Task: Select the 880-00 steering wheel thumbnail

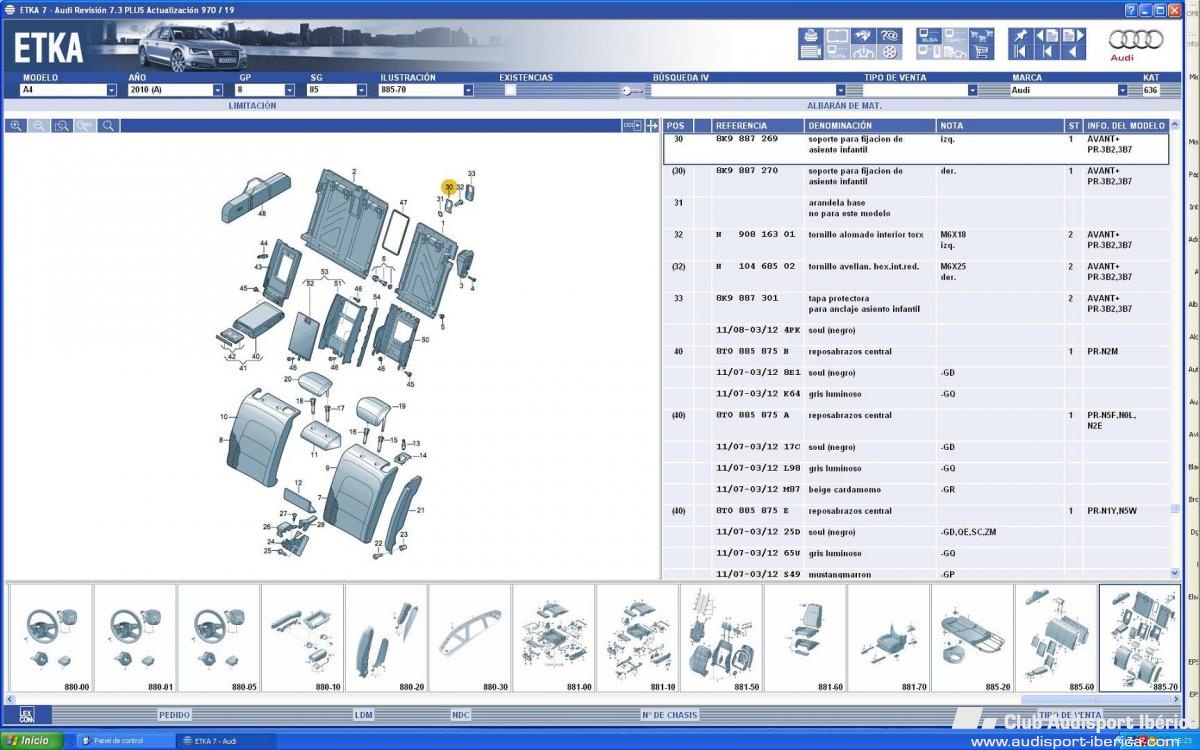Action: click(51, 638)
